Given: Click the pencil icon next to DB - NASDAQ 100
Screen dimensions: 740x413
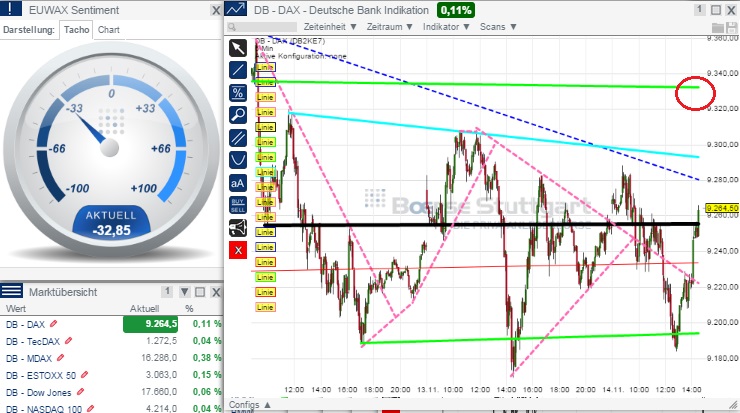Looking at the screenshot, I should (91, 408).
